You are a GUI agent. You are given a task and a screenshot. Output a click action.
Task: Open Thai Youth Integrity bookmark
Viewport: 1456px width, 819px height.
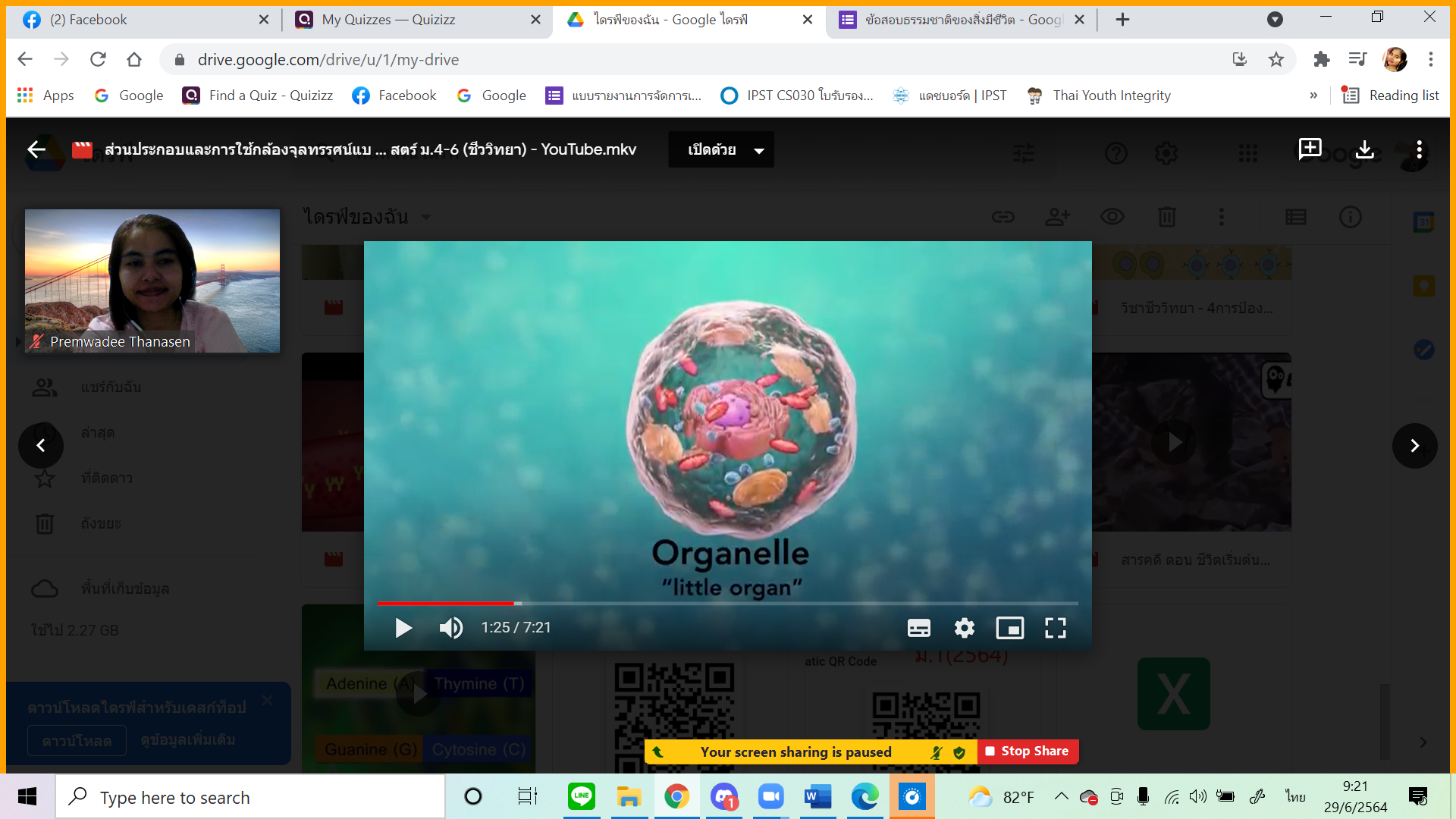click(1098, 96)
